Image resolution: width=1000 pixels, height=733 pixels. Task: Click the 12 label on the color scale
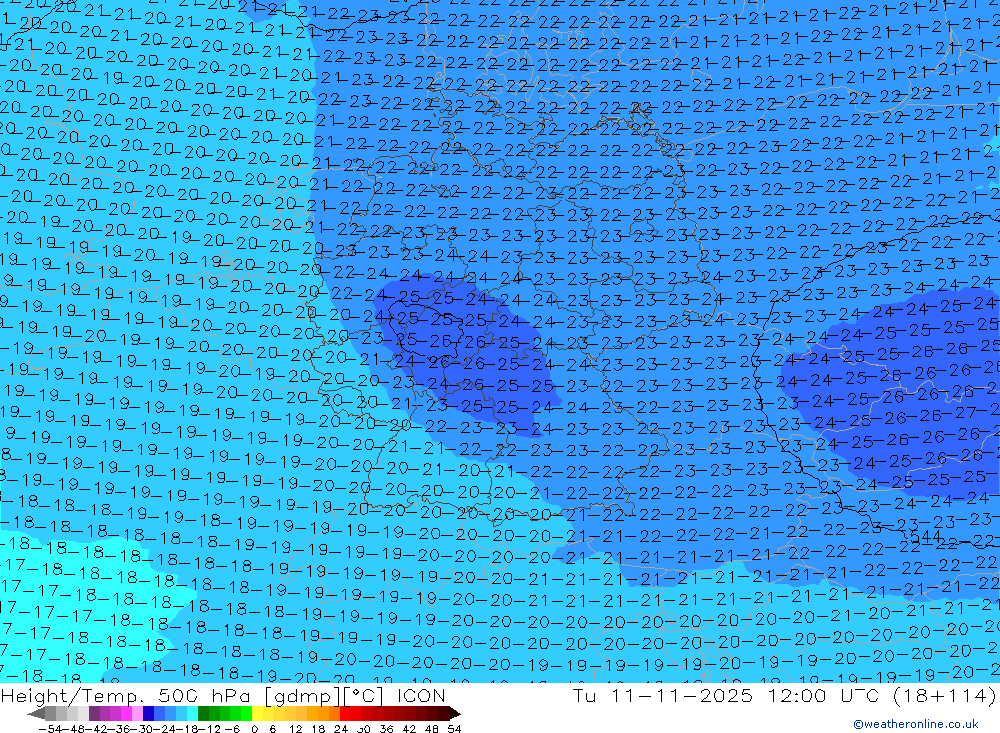295,729
